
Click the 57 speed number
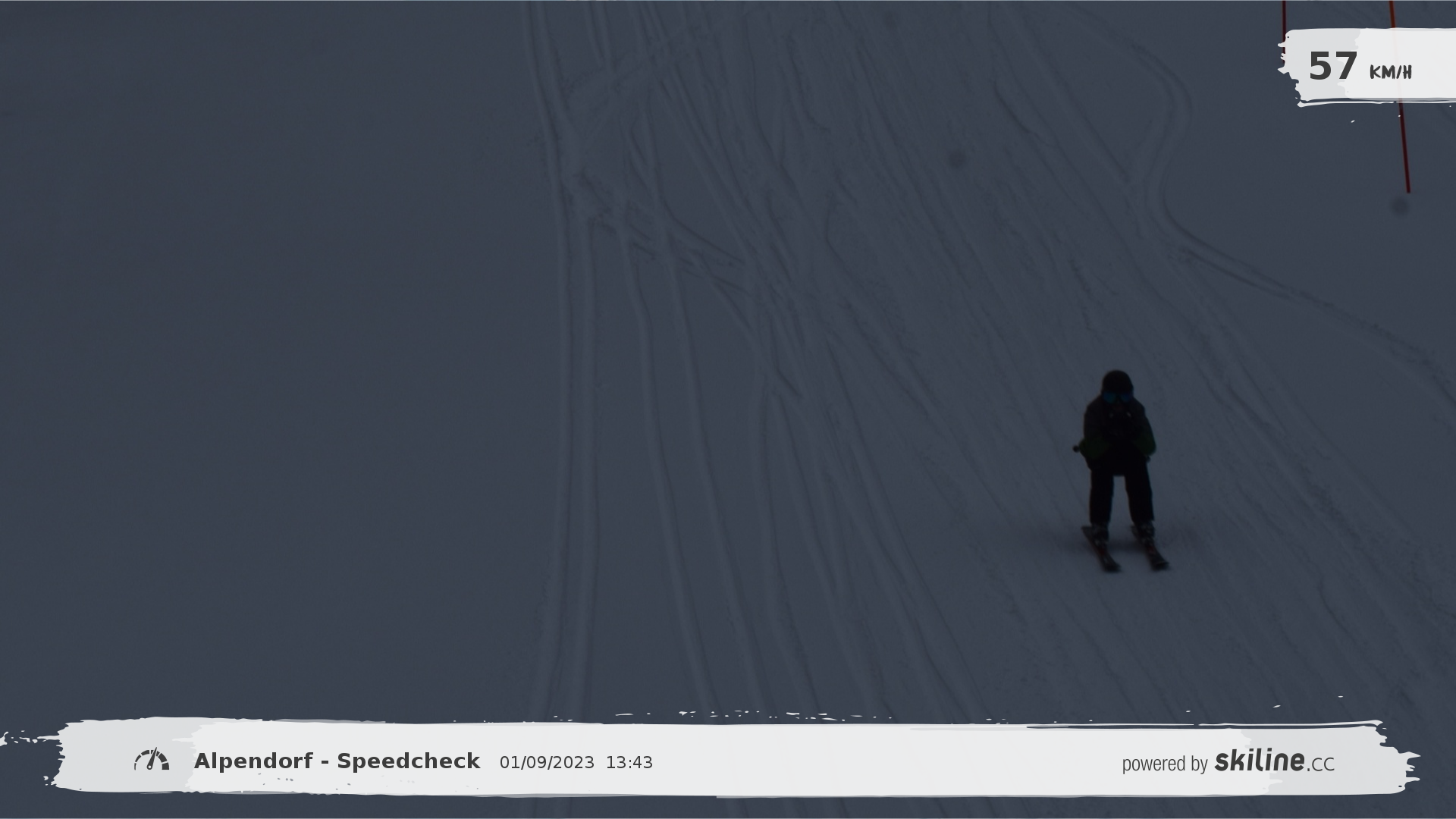click(x=1332, y=67)
